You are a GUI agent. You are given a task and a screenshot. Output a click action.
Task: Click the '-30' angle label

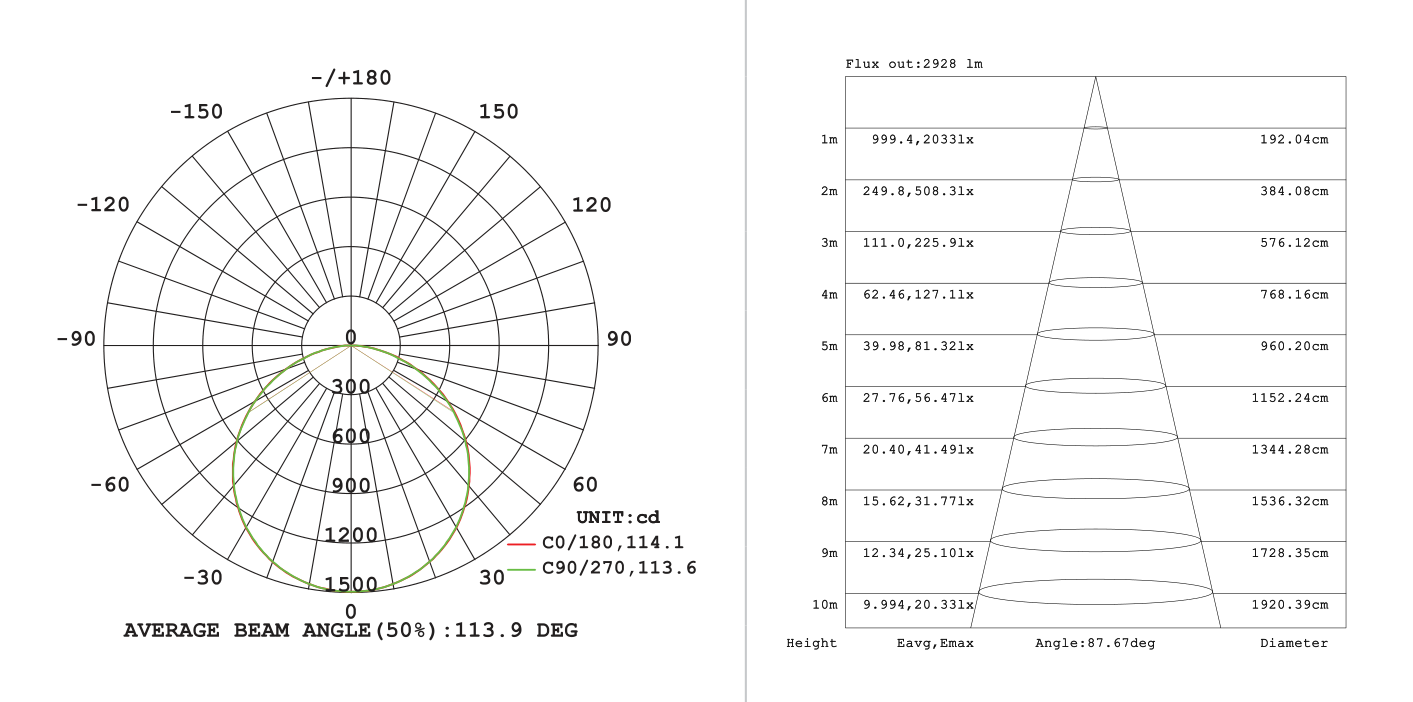click(203, 578)
